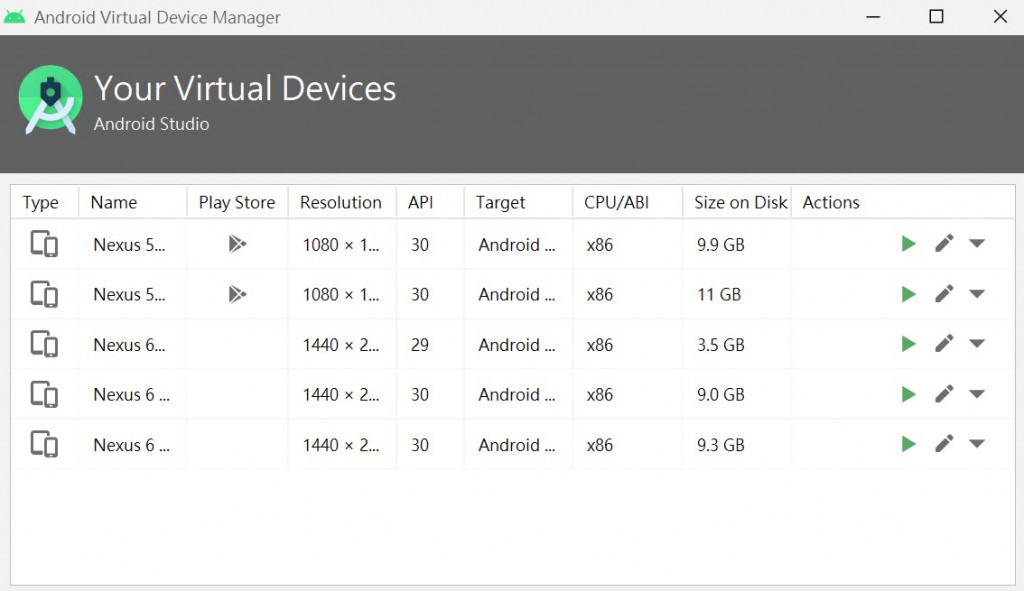Edit the 11 GB AVD via pencil icon

(x=944, y=294)
